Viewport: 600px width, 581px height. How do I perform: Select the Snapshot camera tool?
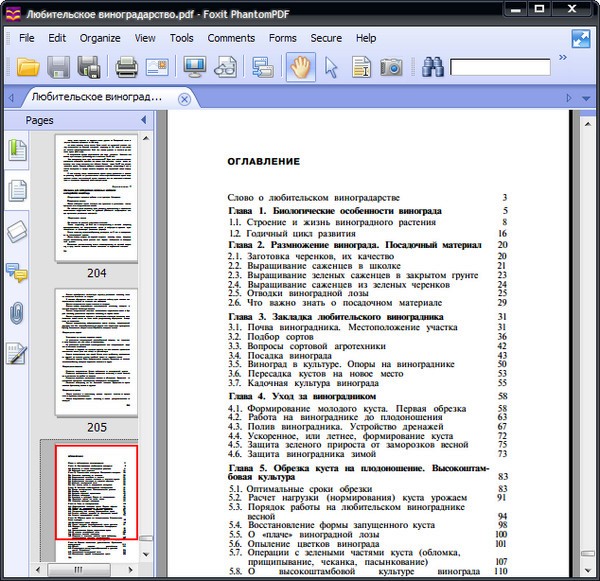[391, 67]
